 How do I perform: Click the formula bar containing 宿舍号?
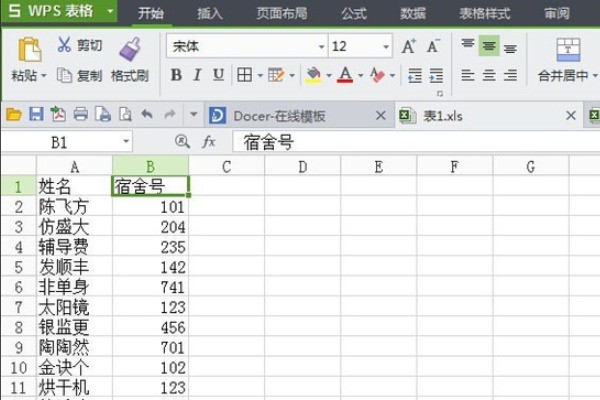click(416, 142)
